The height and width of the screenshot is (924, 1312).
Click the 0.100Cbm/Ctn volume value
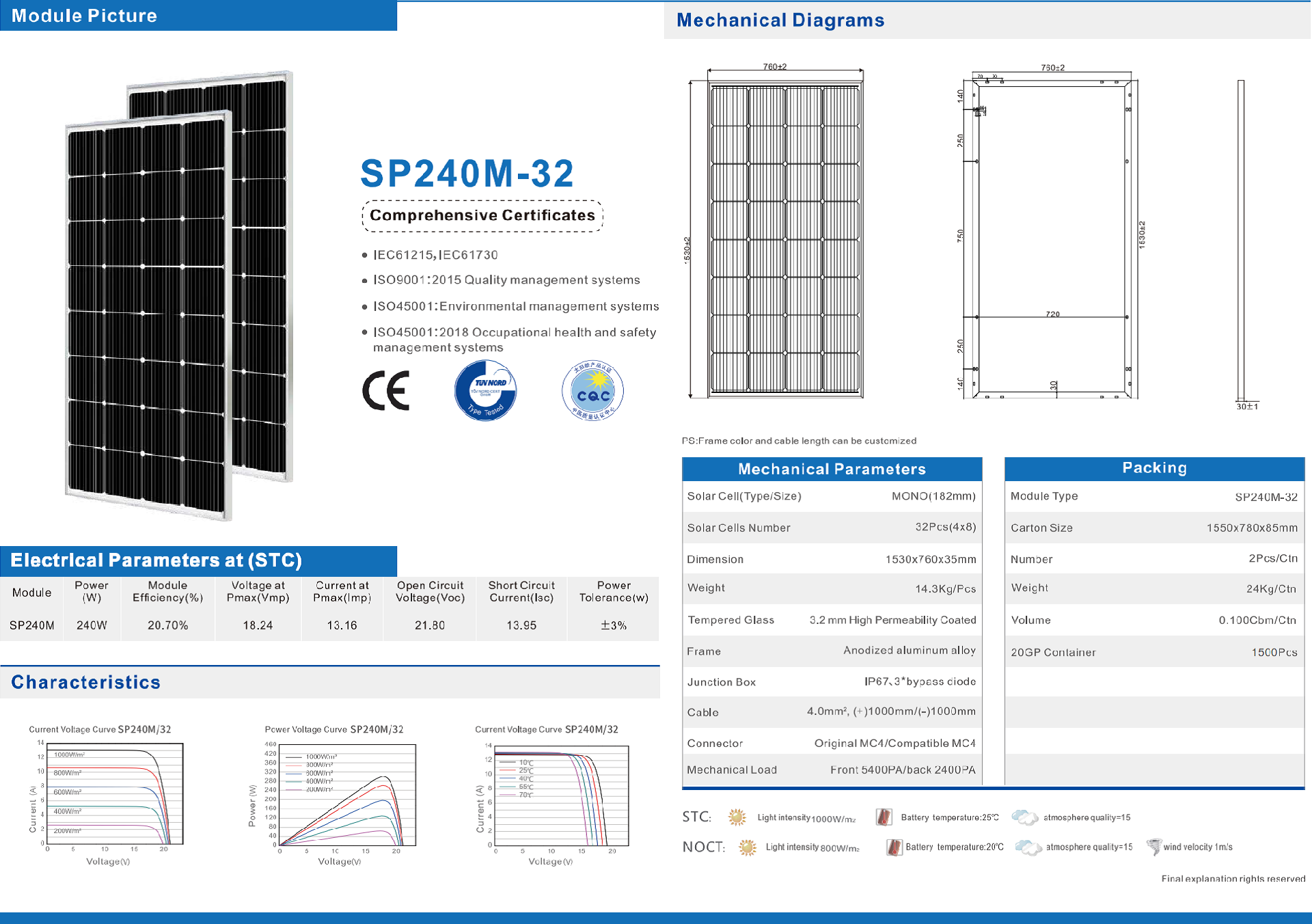[1257, 620]
